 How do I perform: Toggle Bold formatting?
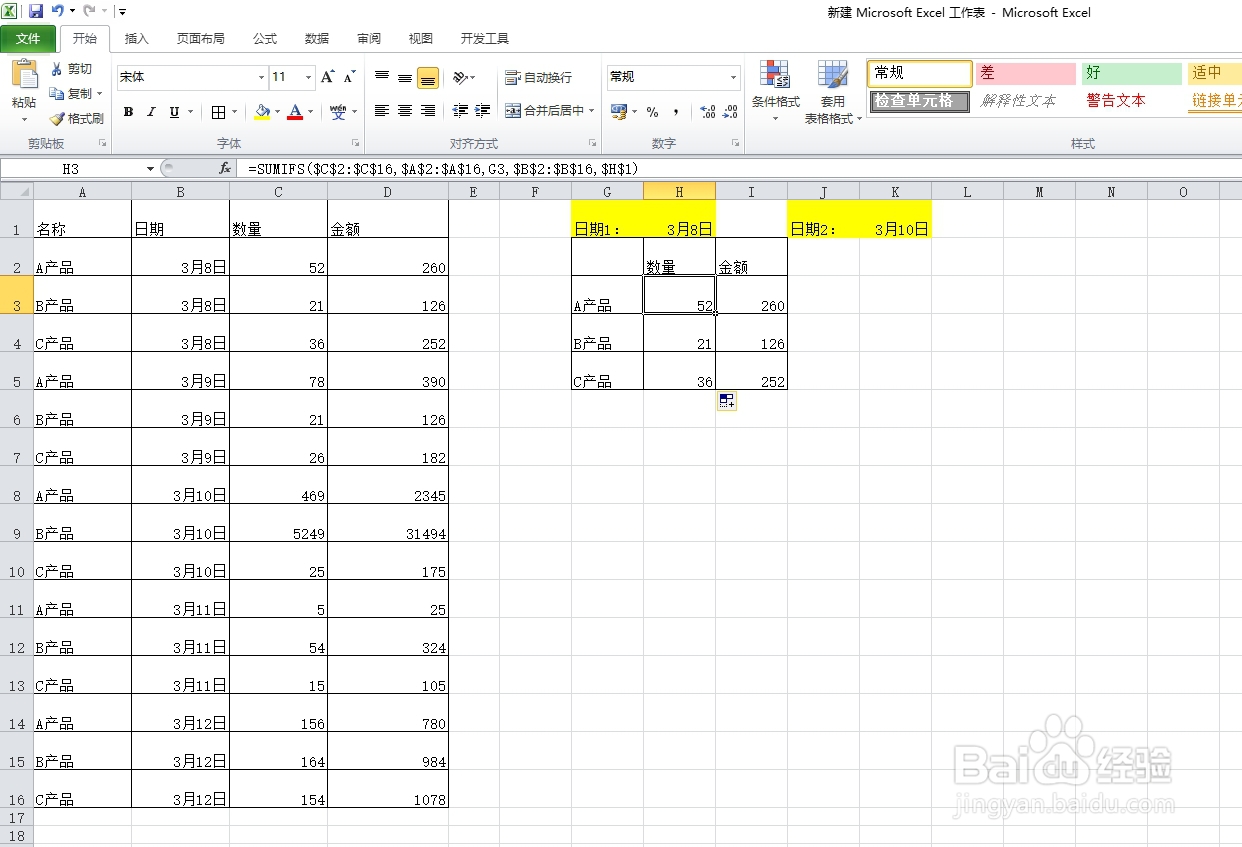(x=129, y=112)
